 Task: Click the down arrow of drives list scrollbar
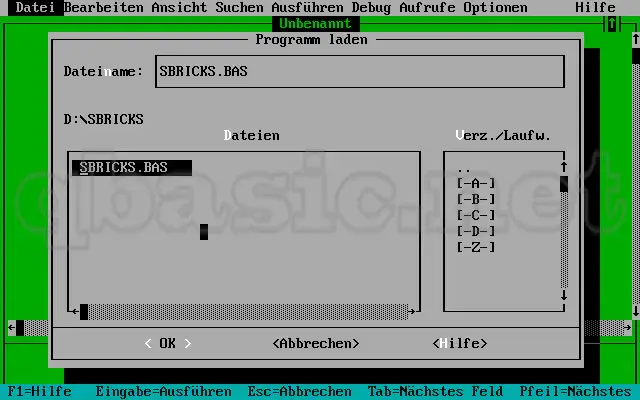pos(564,295)
